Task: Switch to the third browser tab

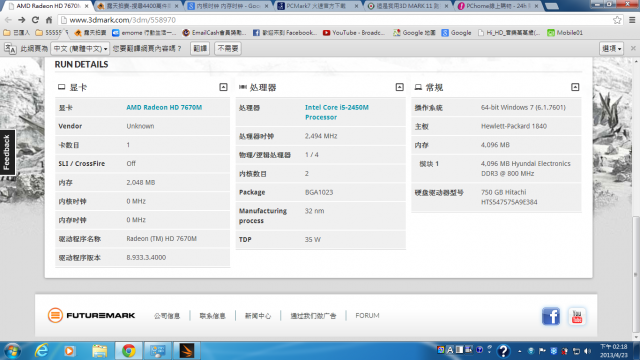Action: pos(228,6)
